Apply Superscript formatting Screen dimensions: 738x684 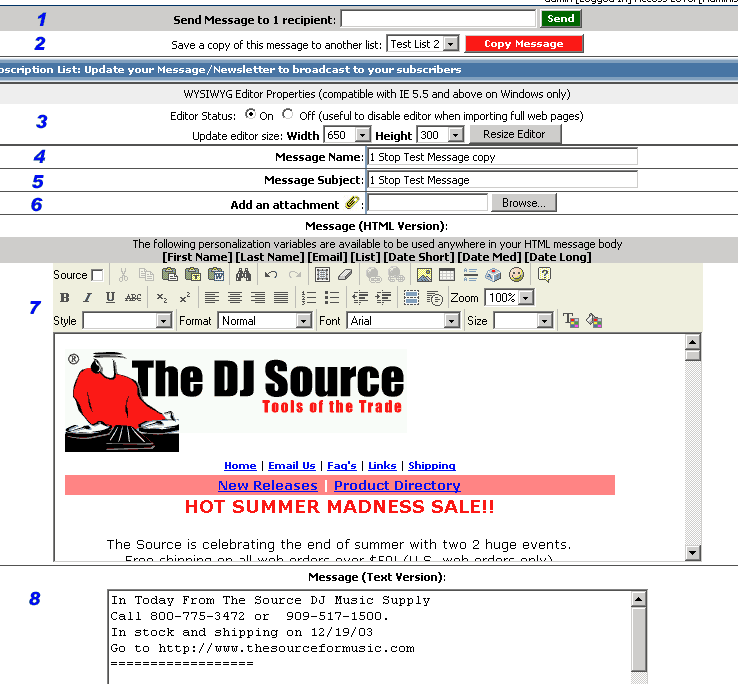pyautogui.click(x=184, y=298)
